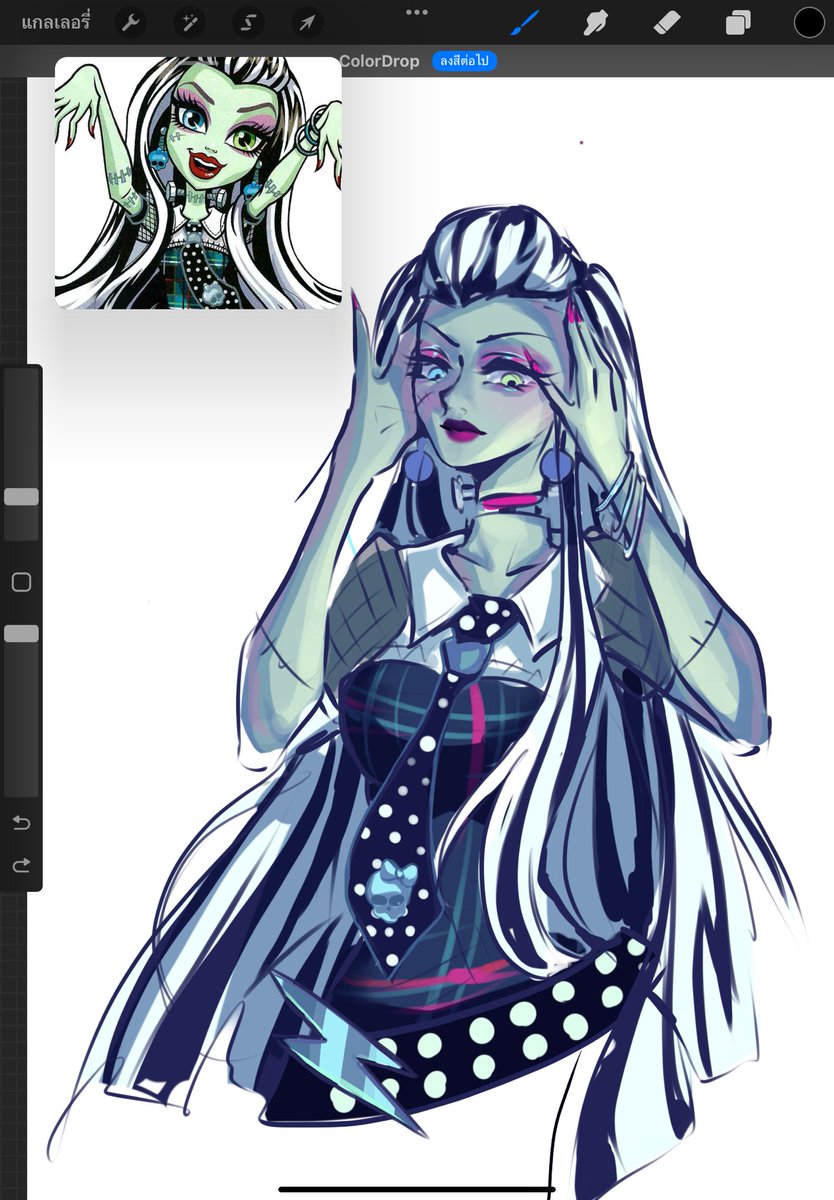This screenshot has width=834, height=1200.
Task: Redo the action using sidebar arrow
Action: coord(21,866)
